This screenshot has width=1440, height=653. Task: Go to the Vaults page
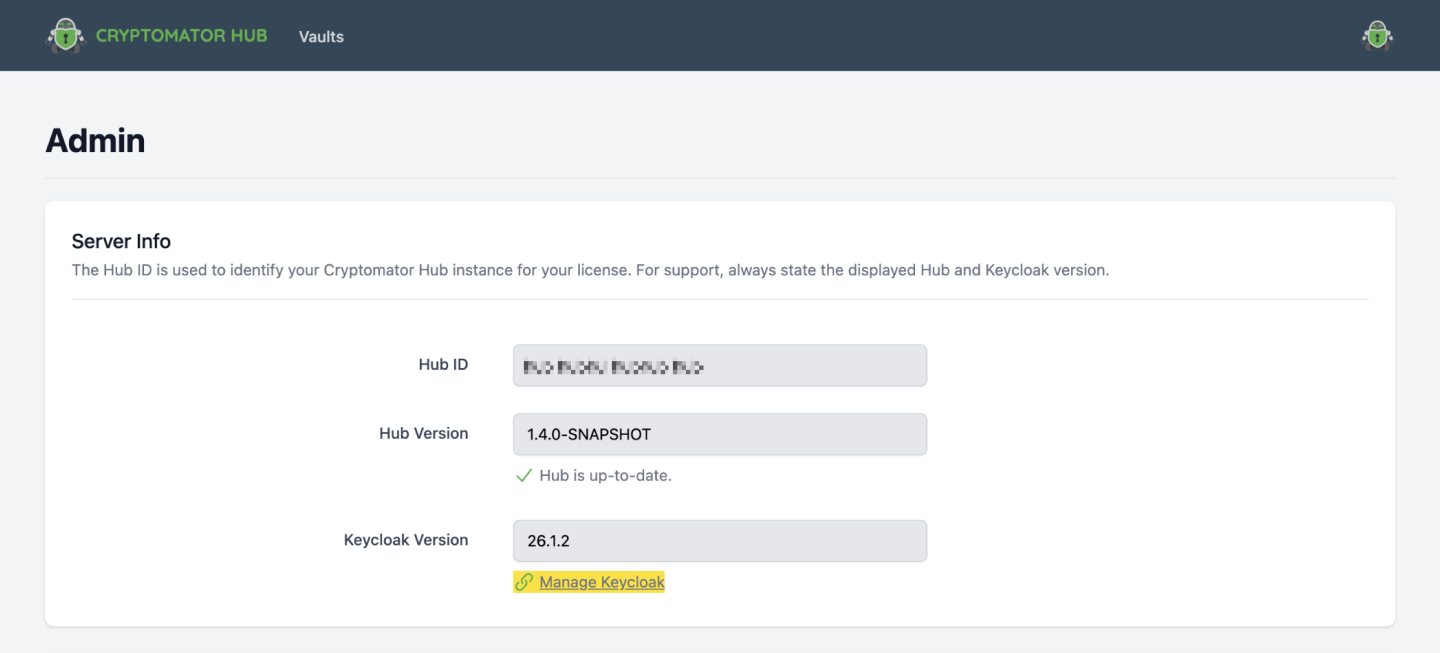[x=321, y=36]
